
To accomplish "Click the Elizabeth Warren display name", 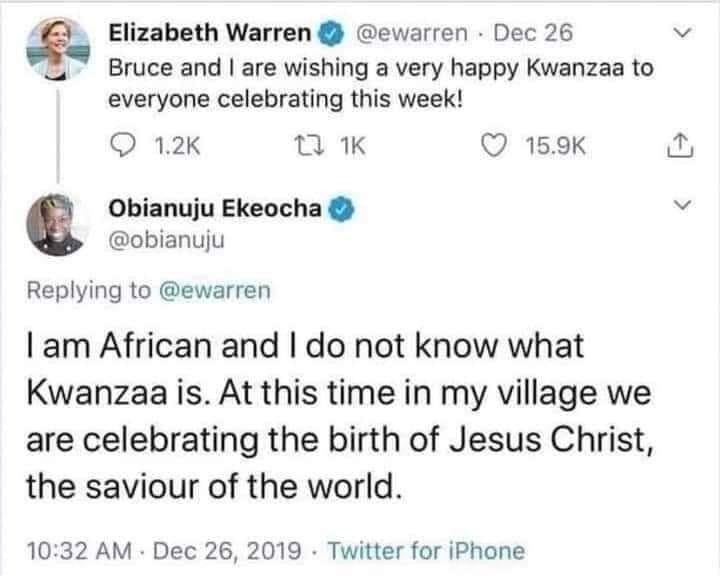I will (x=210, y=33).
